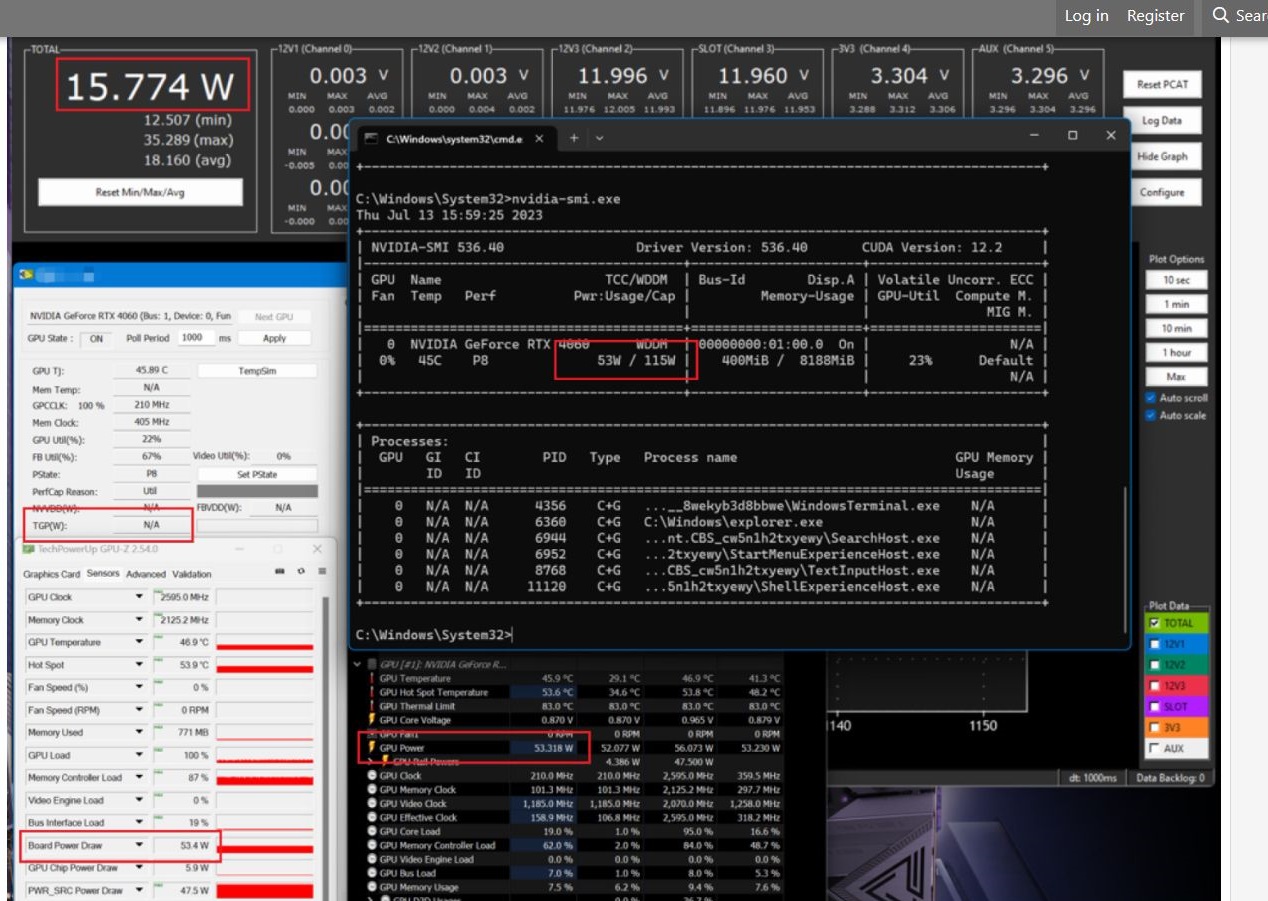Enable AUX plot data checkbox
The width and height of the screenshot is (1268, 901).
pos(1156,748)
